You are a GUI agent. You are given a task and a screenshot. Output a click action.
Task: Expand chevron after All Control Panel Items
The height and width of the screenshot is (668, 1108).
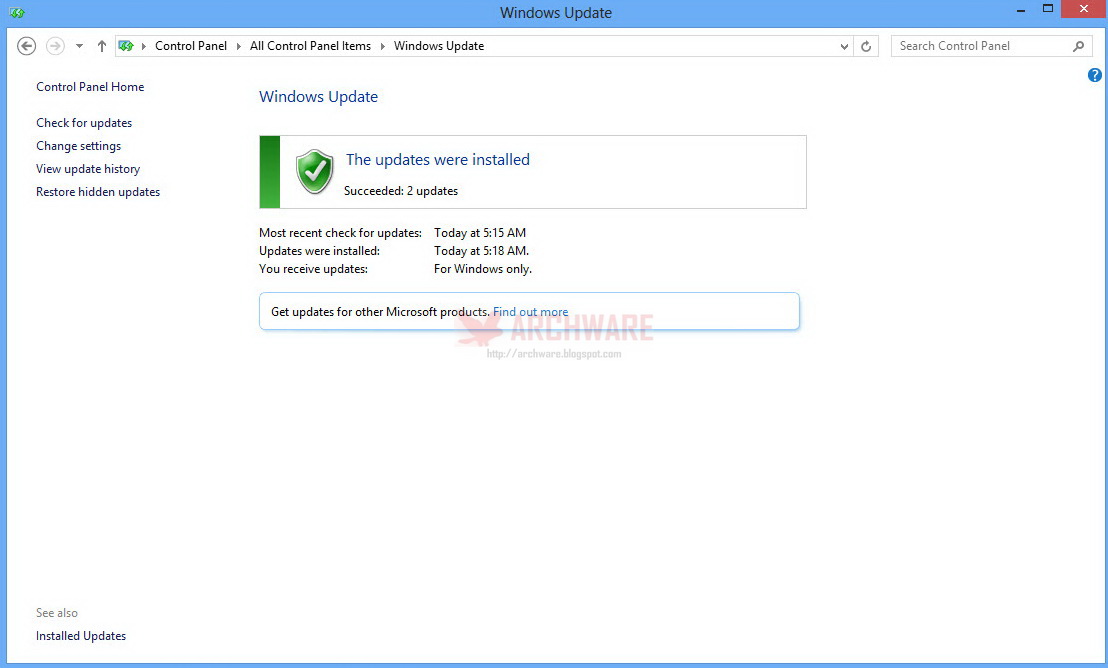(383, 46)
